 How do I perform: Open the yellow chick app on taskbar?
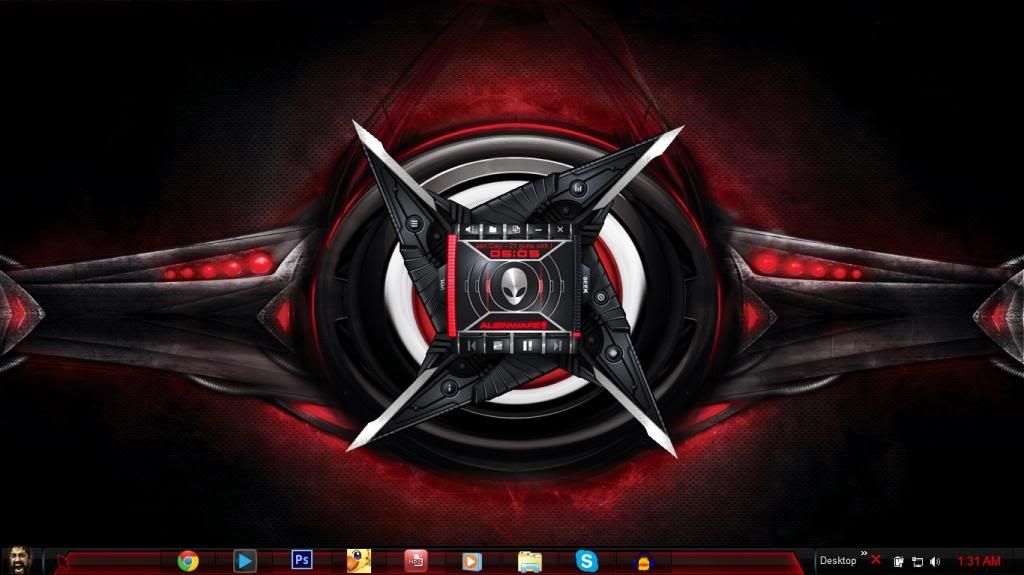tap(358, 561)
